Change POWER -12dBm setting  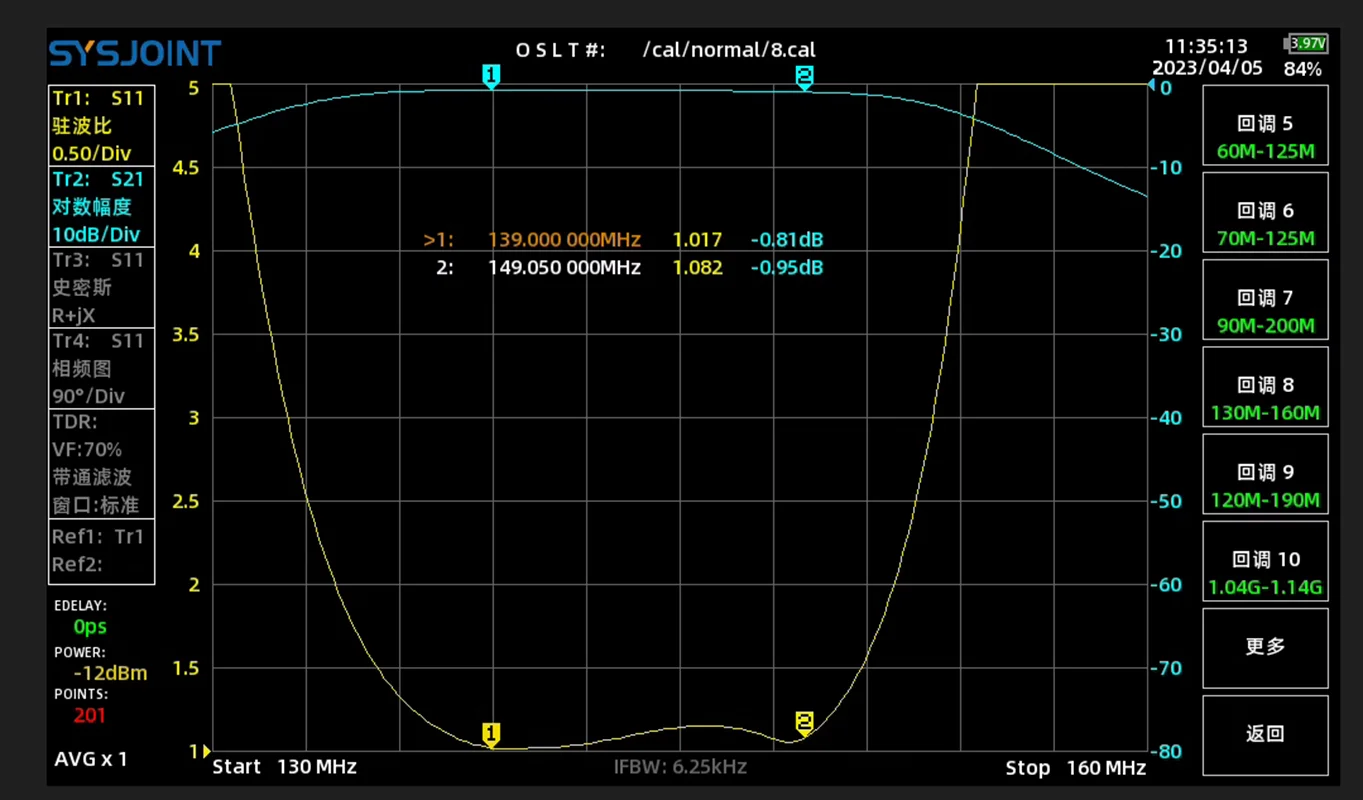(100, 663)
